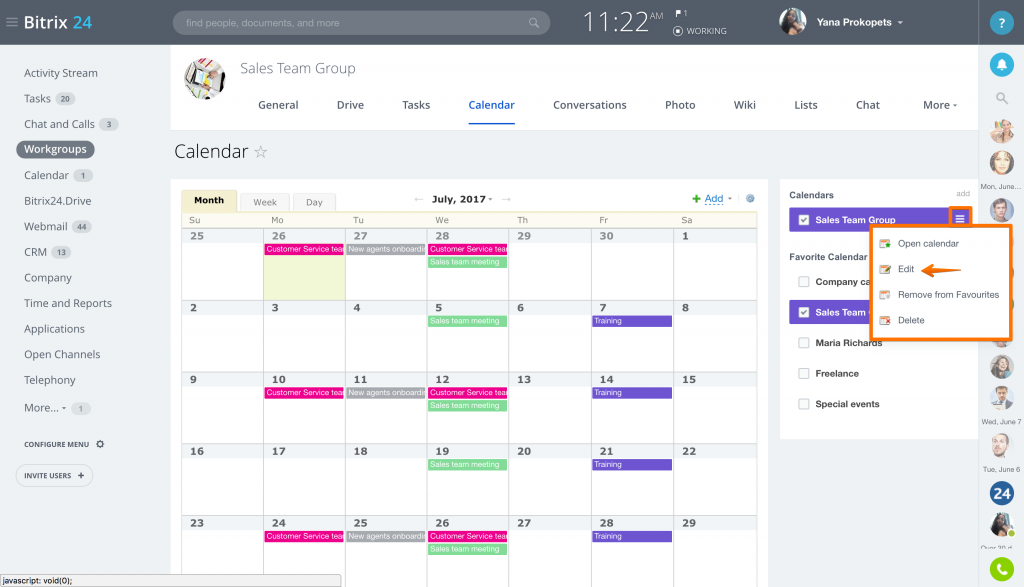Open Time and Reports in sidebar

(x=68, y=303)
